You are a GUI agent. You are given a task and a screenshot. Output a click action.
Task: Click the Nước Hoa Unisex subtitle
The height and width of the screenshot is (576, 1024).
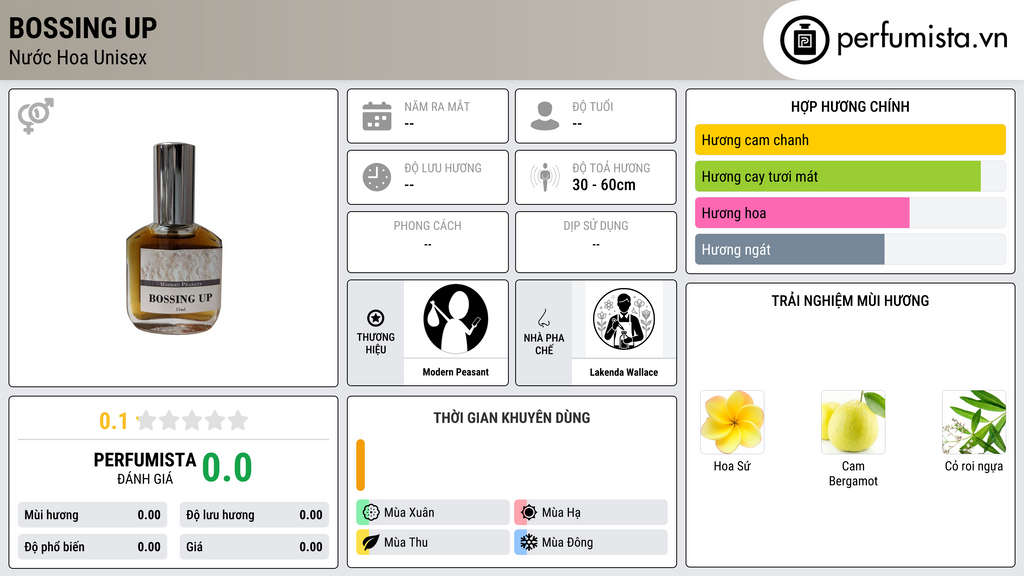coord(78,57)
